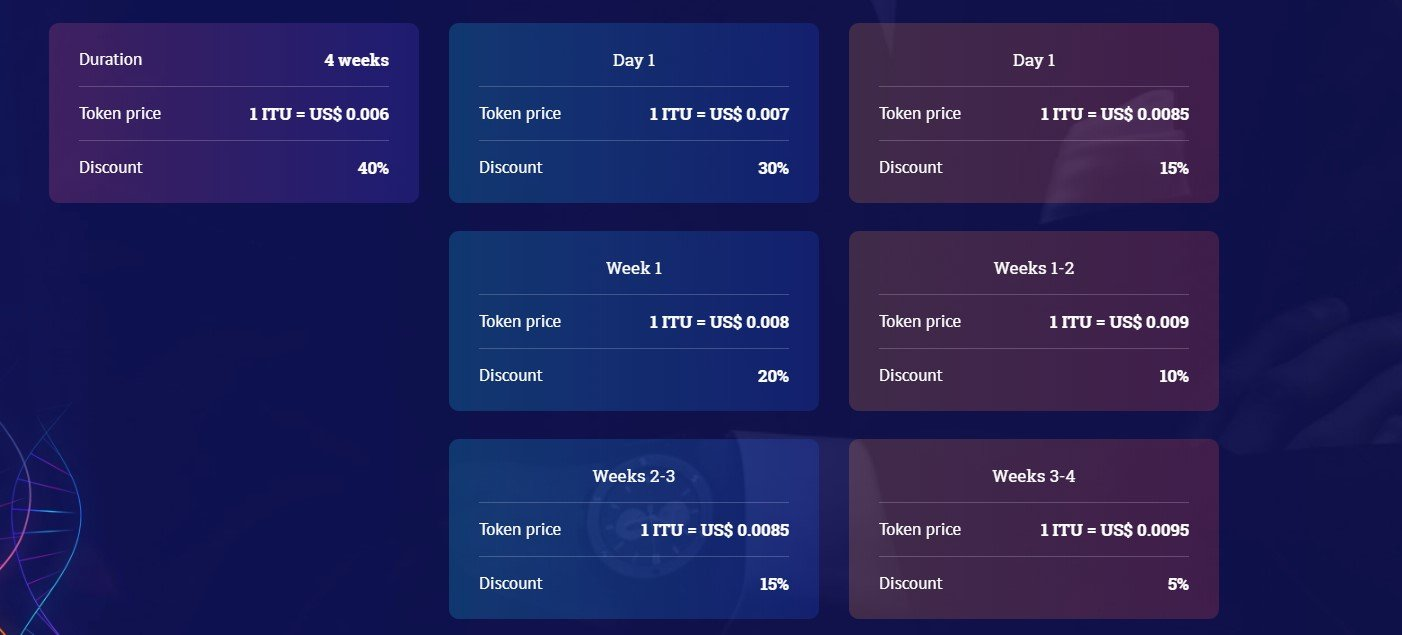Click the 'Weeks 3-4' card heading

point(1034,476)
